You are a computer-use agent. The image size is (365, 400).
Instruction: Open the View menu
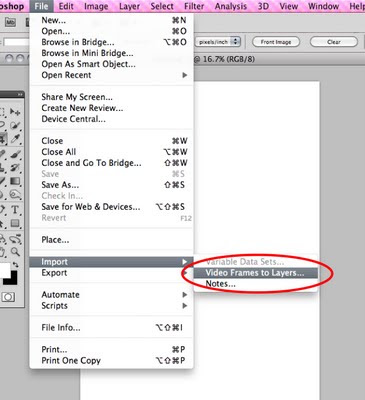289,6
